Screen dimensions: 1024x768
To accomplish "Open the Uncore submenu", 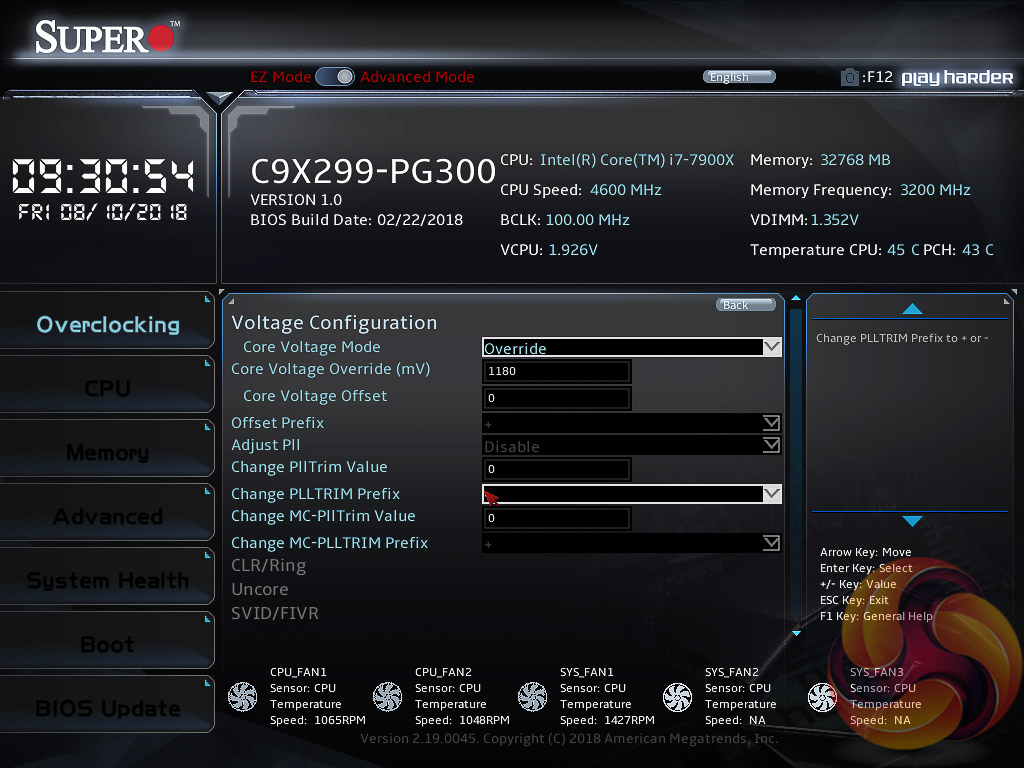I will coord(259,590).
